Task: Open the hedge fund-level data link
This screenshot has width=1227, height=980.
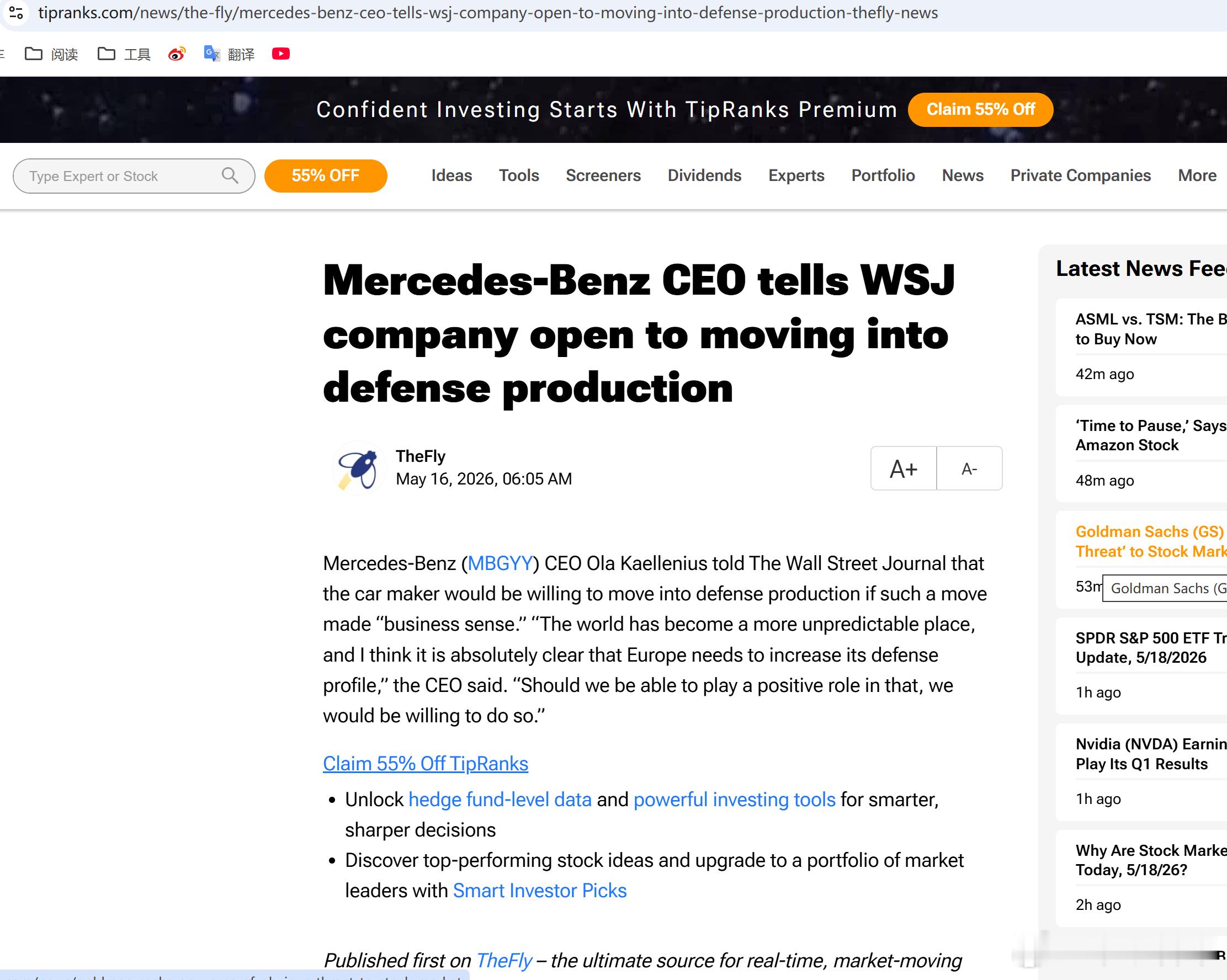Action: click(500, 800)
